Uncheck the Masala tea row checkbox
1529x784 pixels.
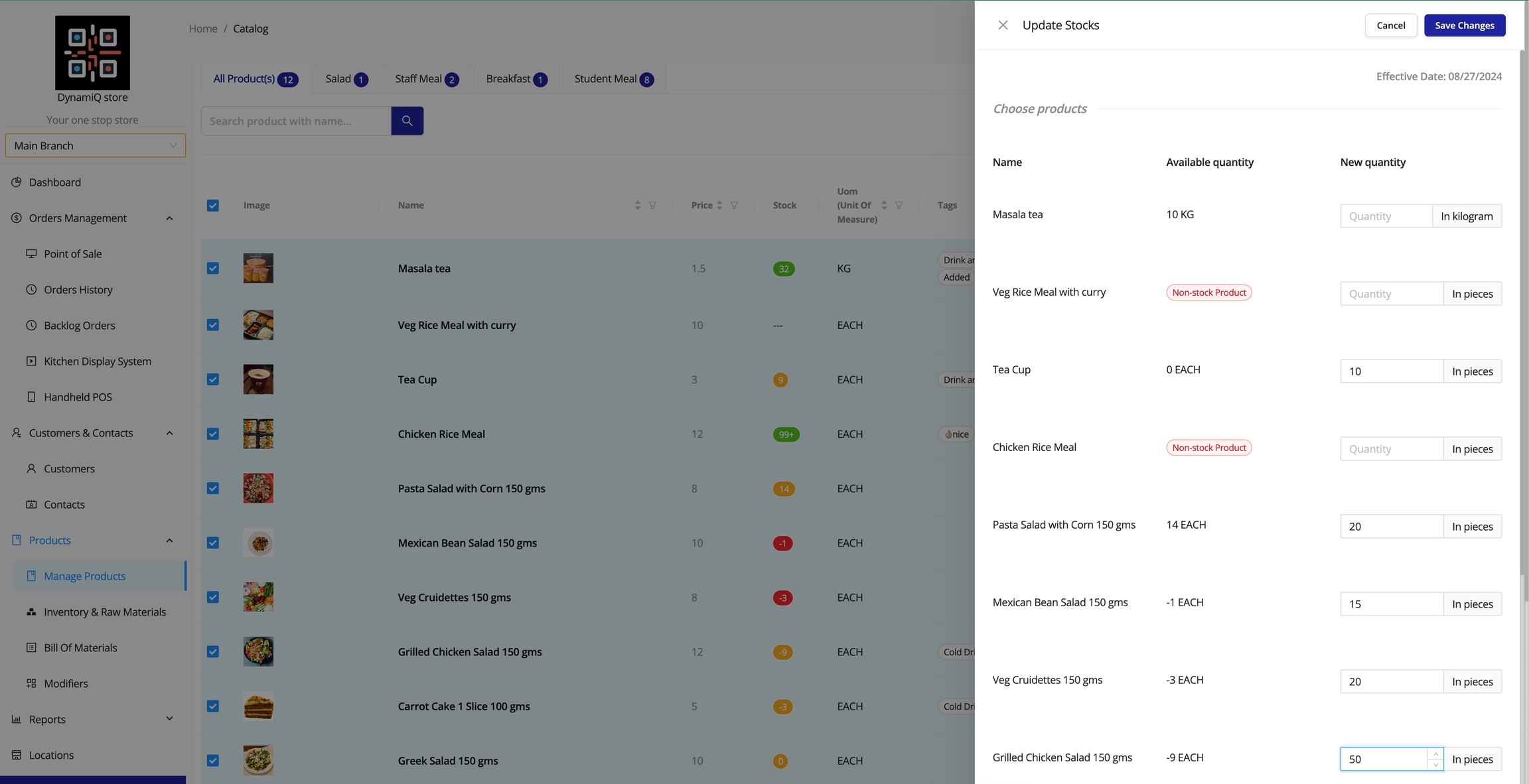click(213, 268)
